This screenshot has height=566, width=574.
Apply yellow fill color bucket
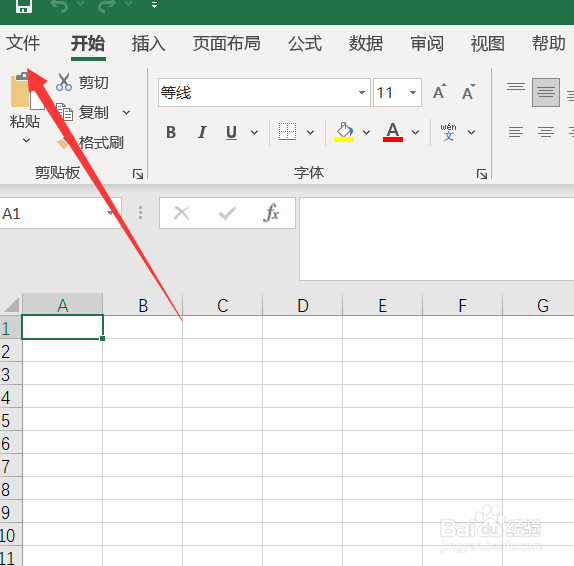(344, 131)
